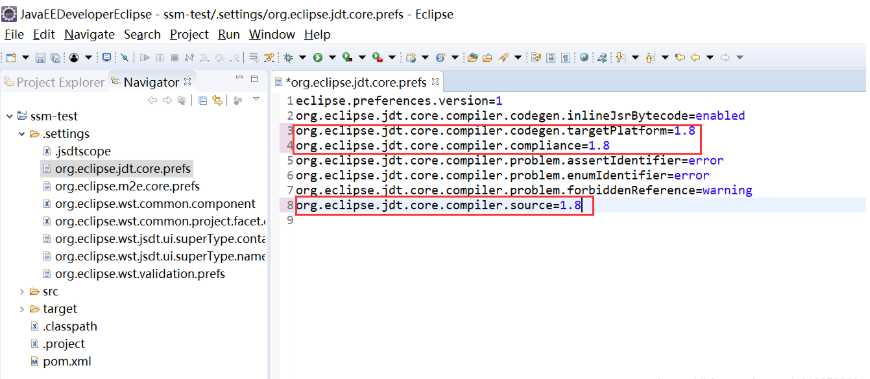The height and width of the screenshot is (379, 870).
Task: Click the Forward navigation arrow in toolbar
Action: click(724, 57)
